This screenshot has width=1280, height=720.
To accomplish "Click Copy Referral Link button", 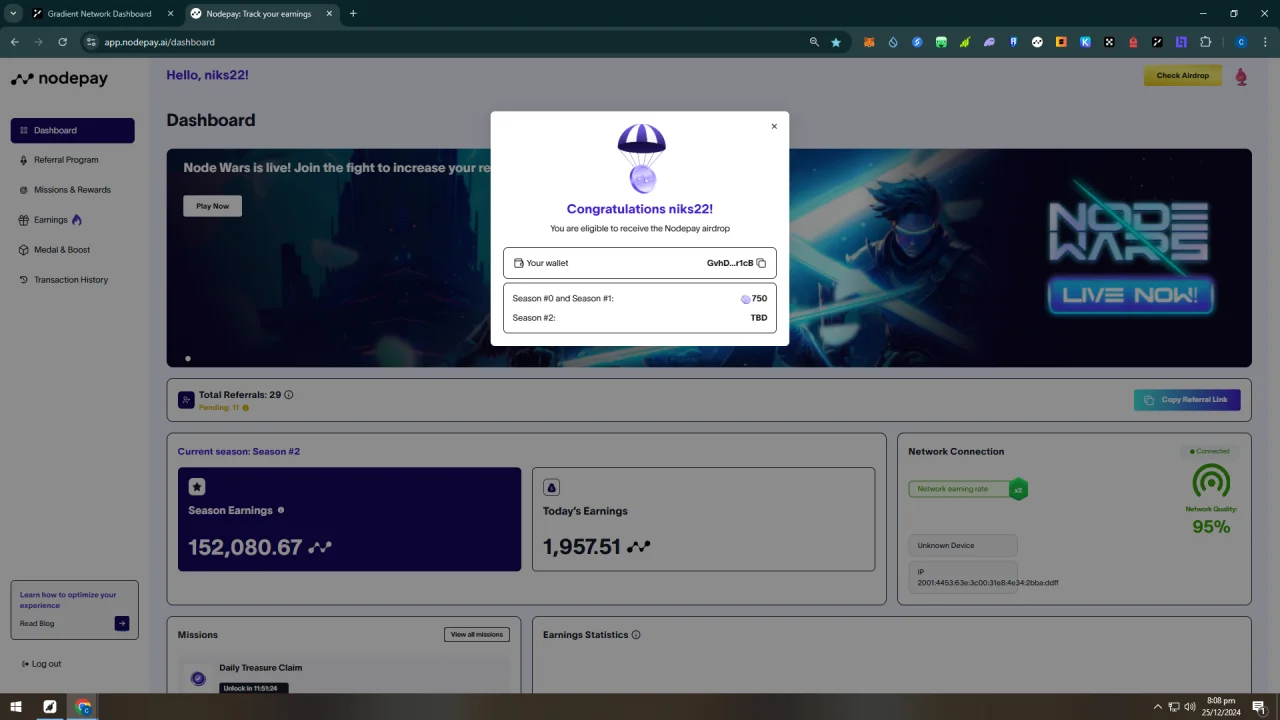I will [x=1187, y=400].
